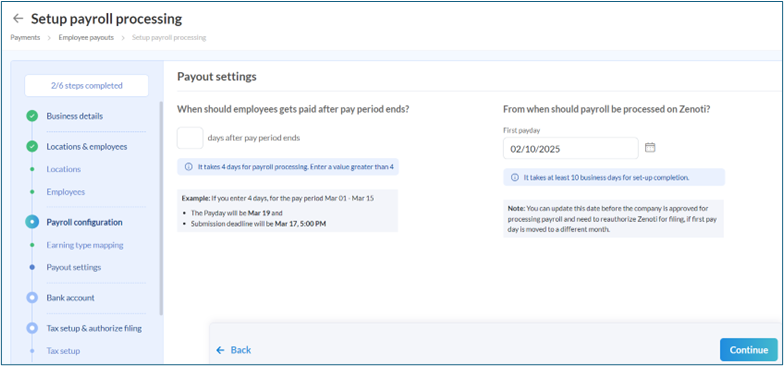Select Locations sub-step

[64, 169]
